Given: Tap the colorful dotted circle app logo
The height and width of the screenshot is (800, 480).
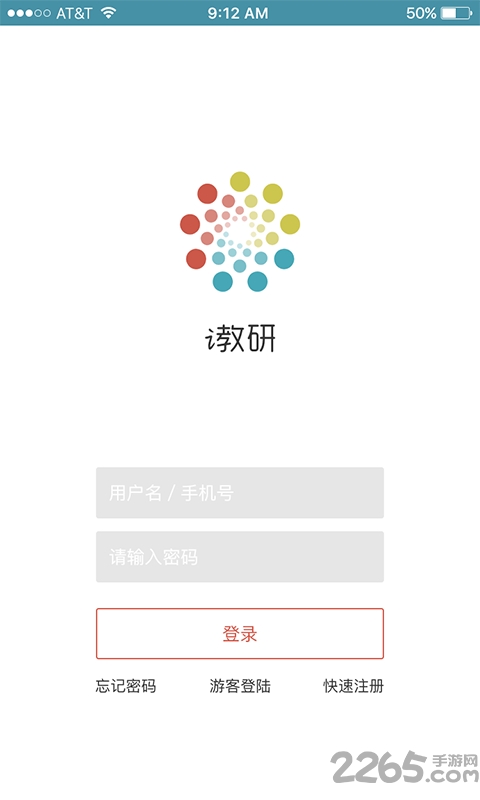Looking at the screenshot, I should pos(240,232).
